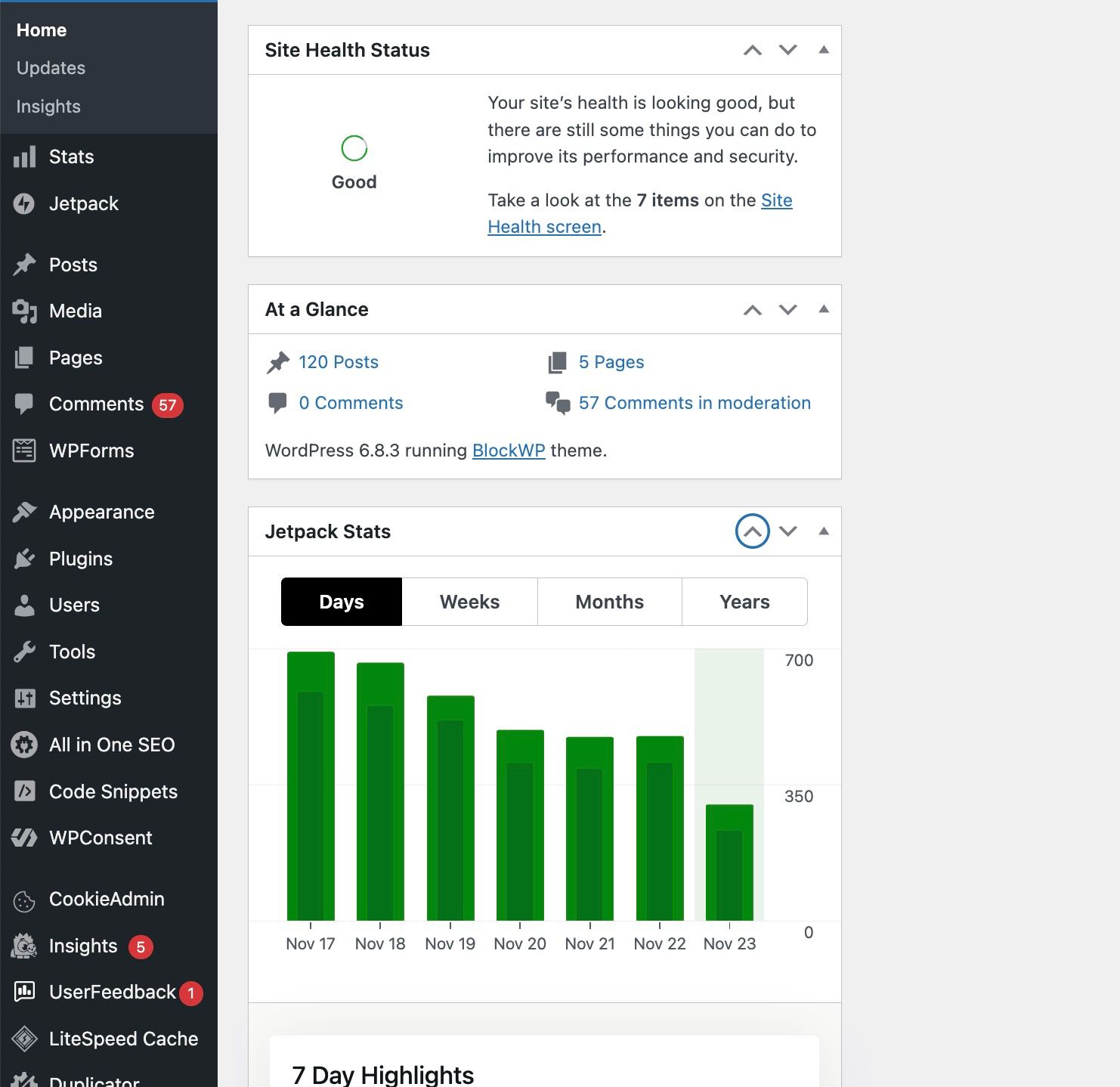Open All in One SEO gear icon
Viewport: 1120px width, 1087px height.
[24, 745]
